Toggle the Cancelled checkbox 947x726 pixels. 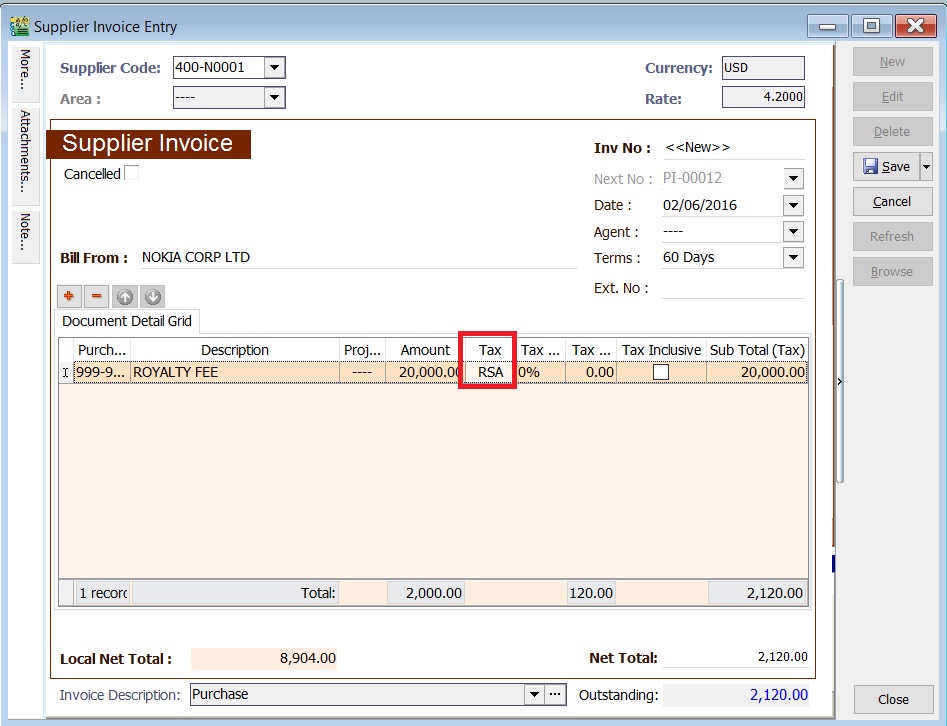(131, 173)
